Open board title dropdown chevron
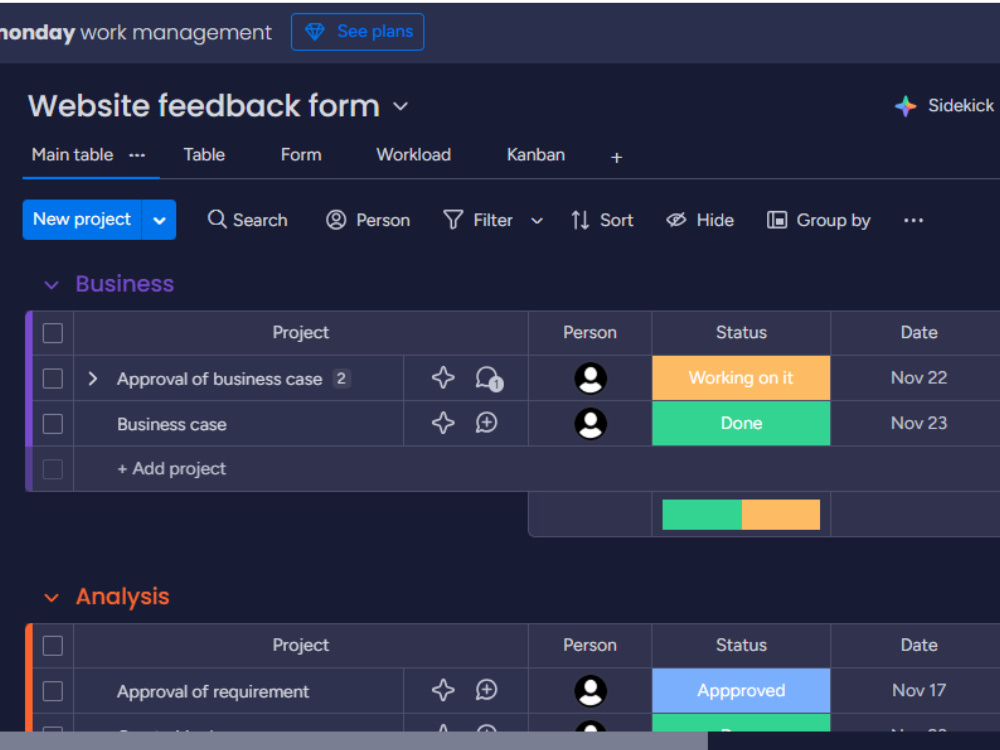The width and height of the screenshot is (1000, 750). [401, 106]
